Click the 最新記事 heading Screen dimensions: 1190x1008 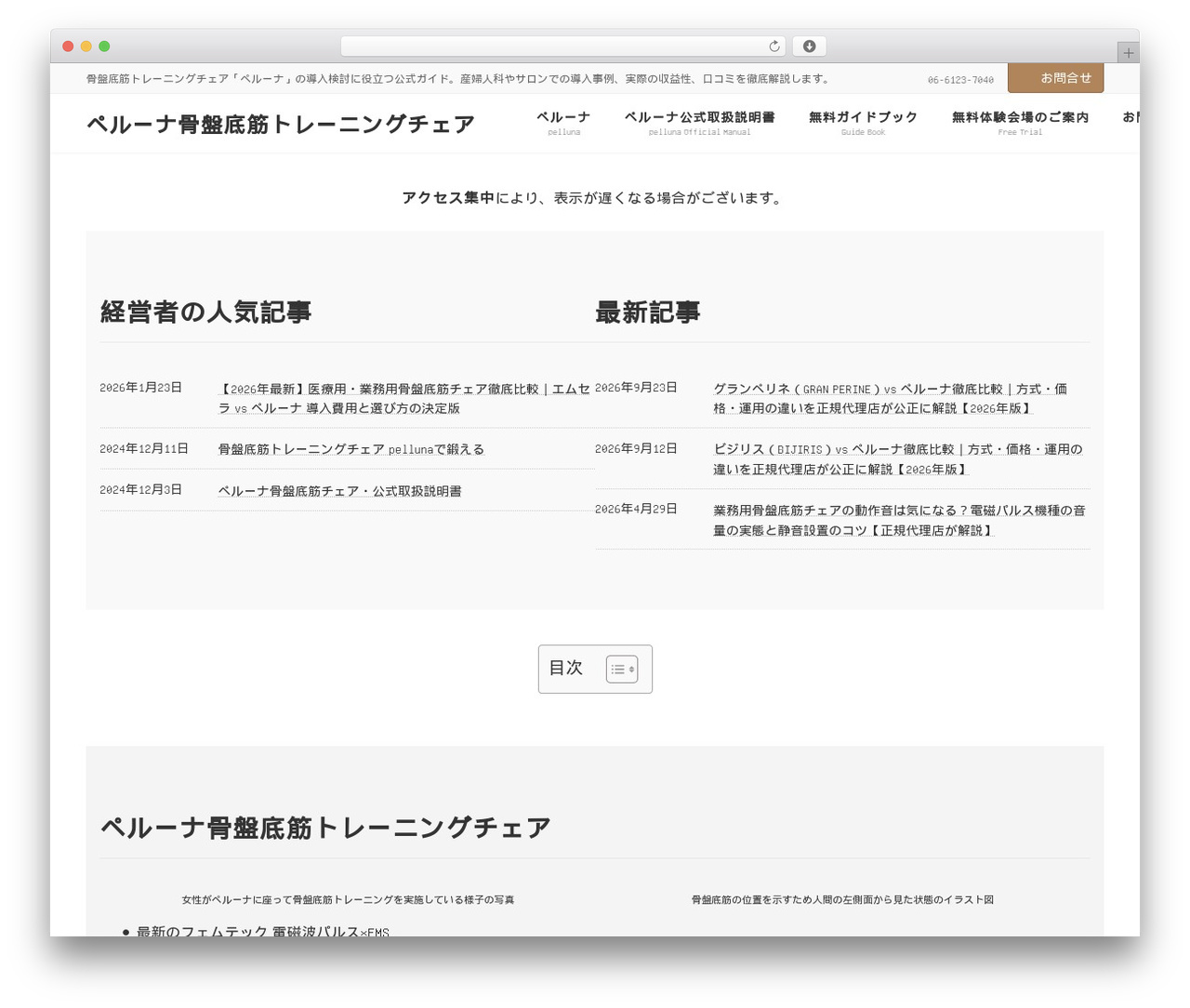click(648, 312)
